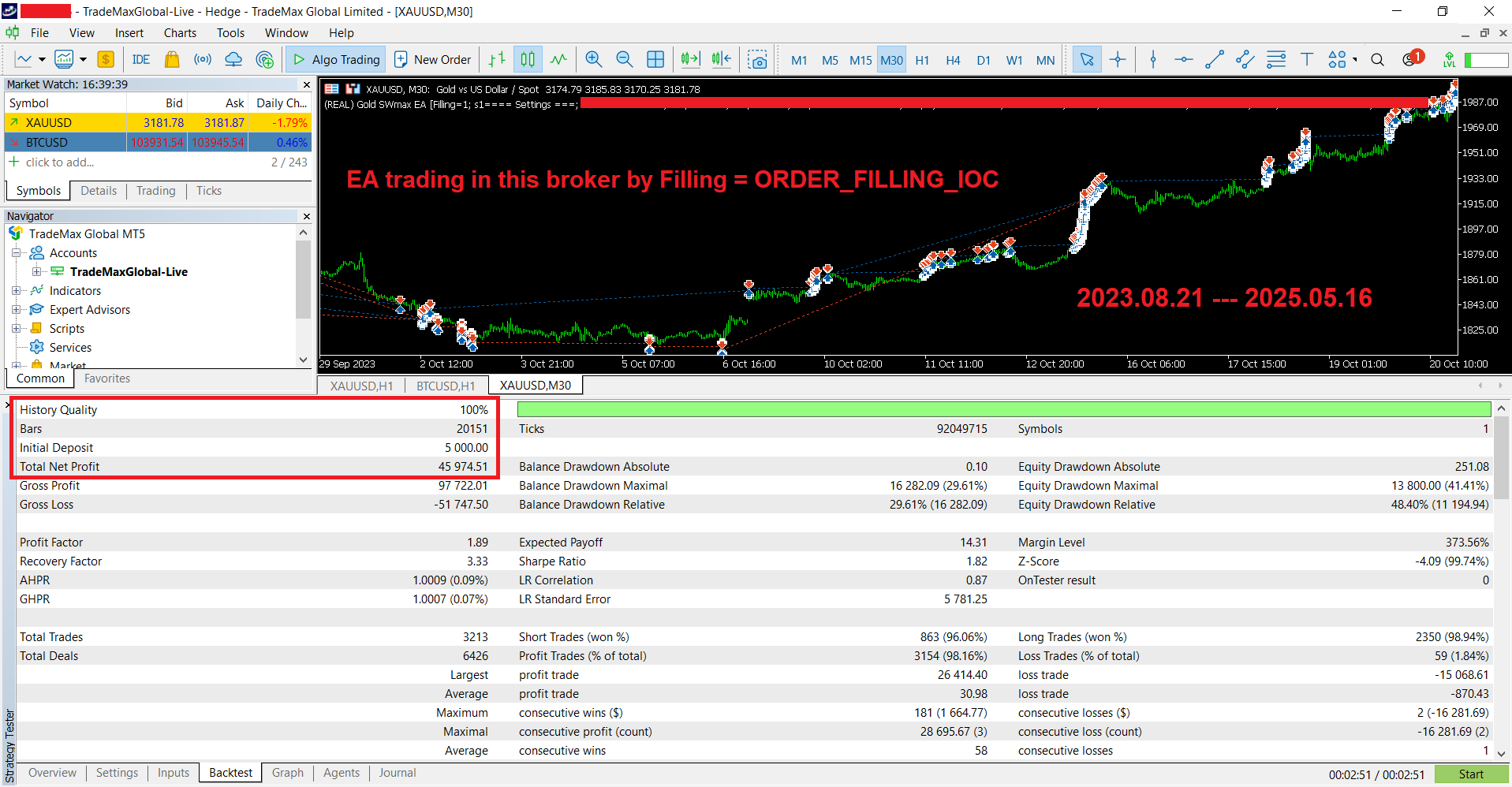Select the H1 timeframe
The width and height of the screenshot is (1512, 787).
coord(922,60)
